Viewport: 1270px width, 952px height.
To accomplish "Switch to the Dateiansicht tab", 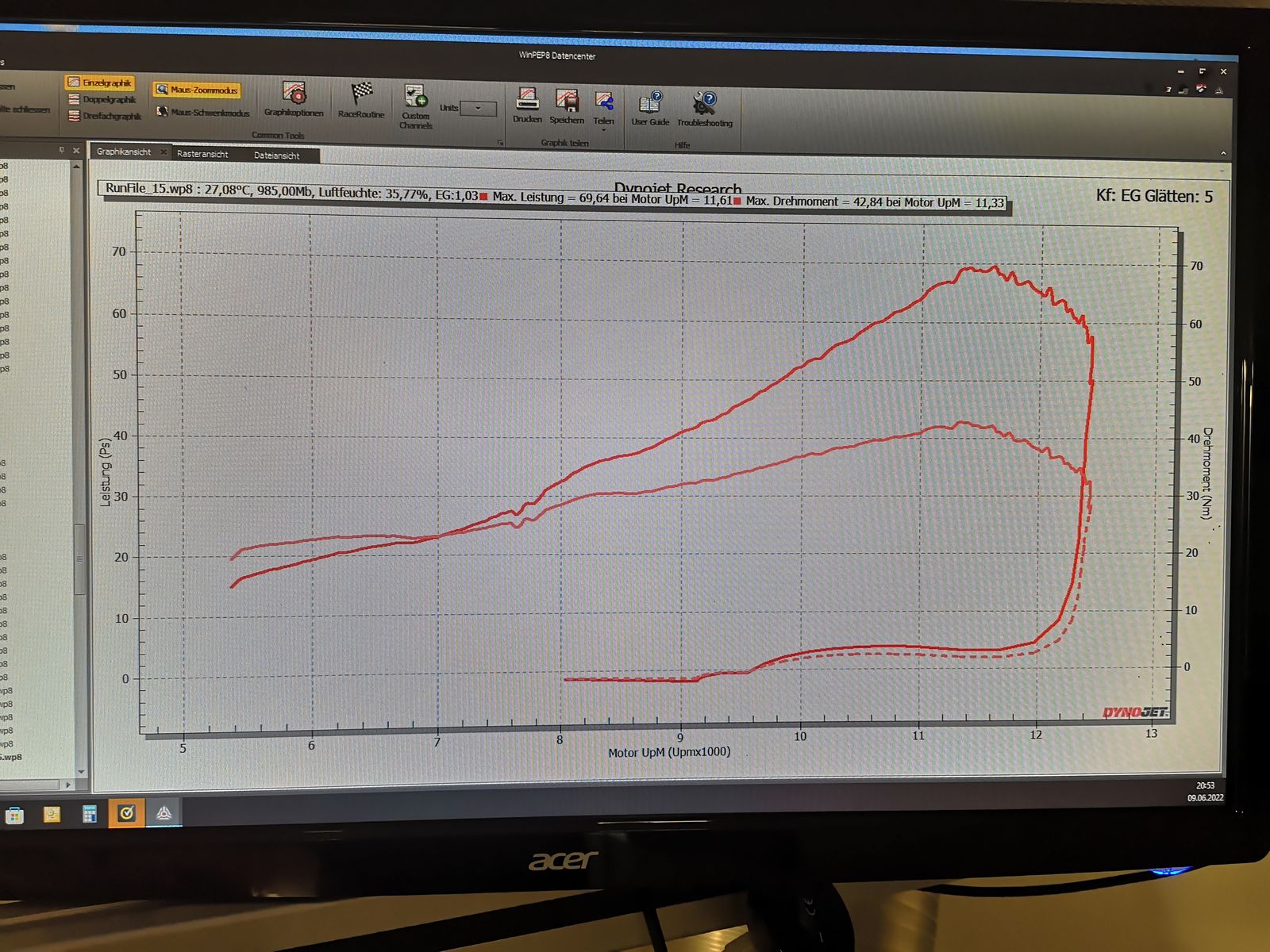I will tap(277, 155).
